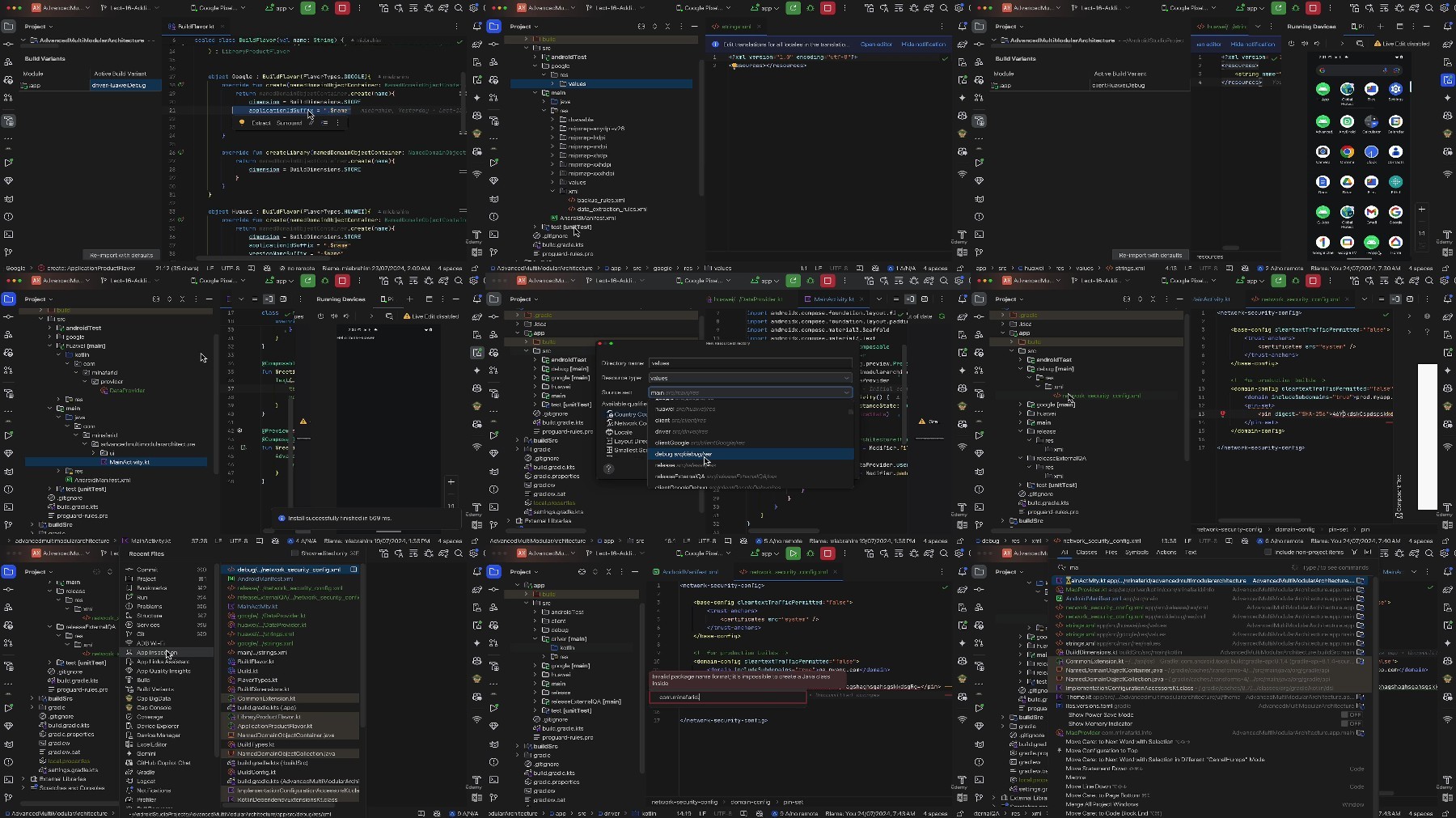
Task: Click Search magnifier in BuildFlavor.kt window toolbar
Action: coord(459,7)
